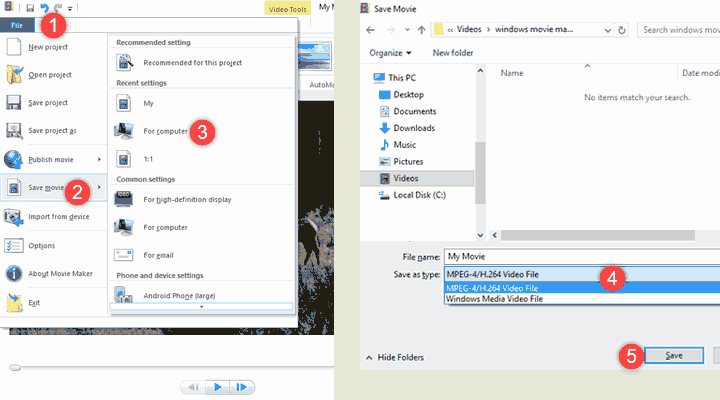Click the Save movie film icon
Image resolution: width=720 pixels, height=400 pixels.
tap(14, 187)
